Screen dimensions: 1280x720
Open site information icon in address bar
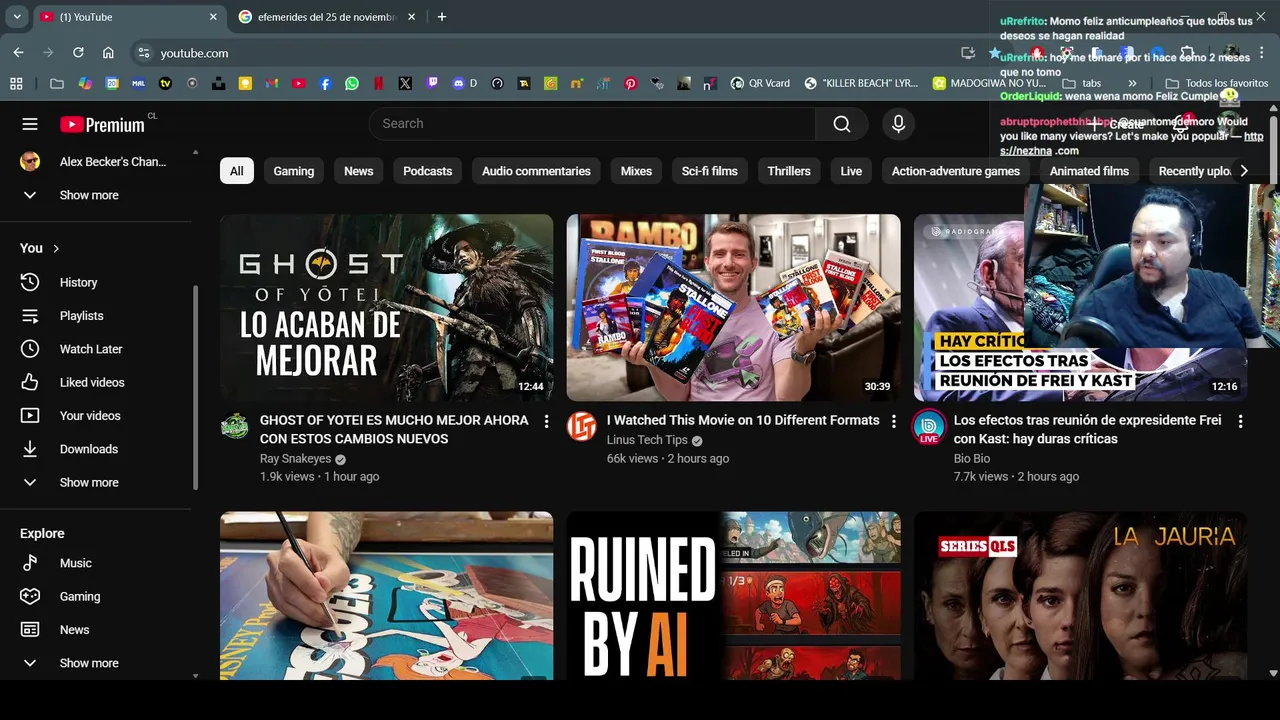144,53
